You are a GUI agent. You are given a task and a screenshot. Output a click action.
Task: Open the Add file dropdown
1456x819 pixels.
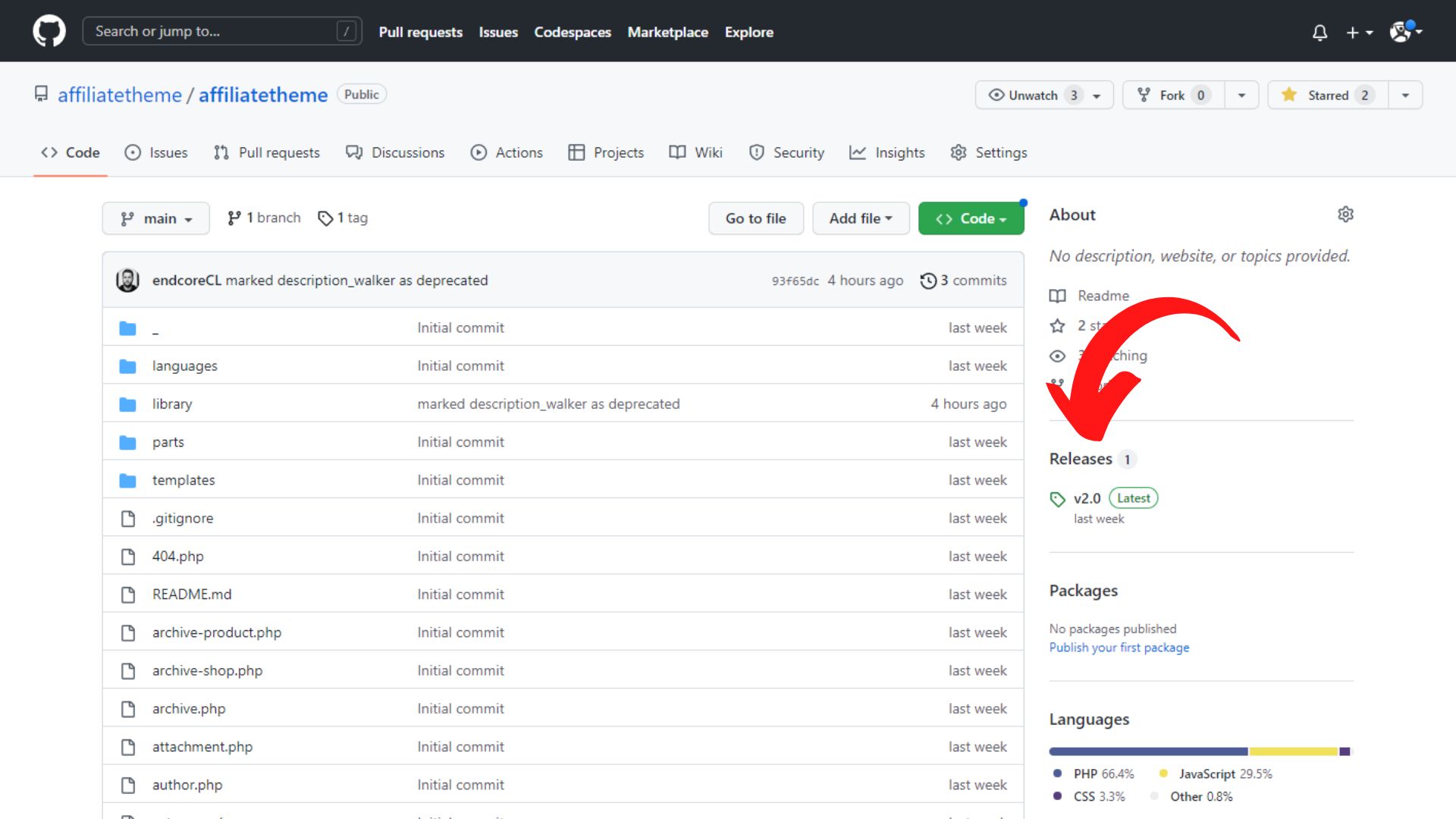click(861, 218)
